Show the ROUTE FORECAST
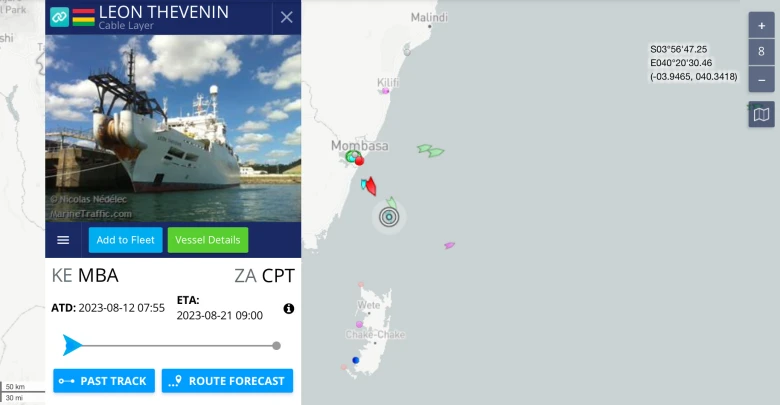 (x=227, y=381)
